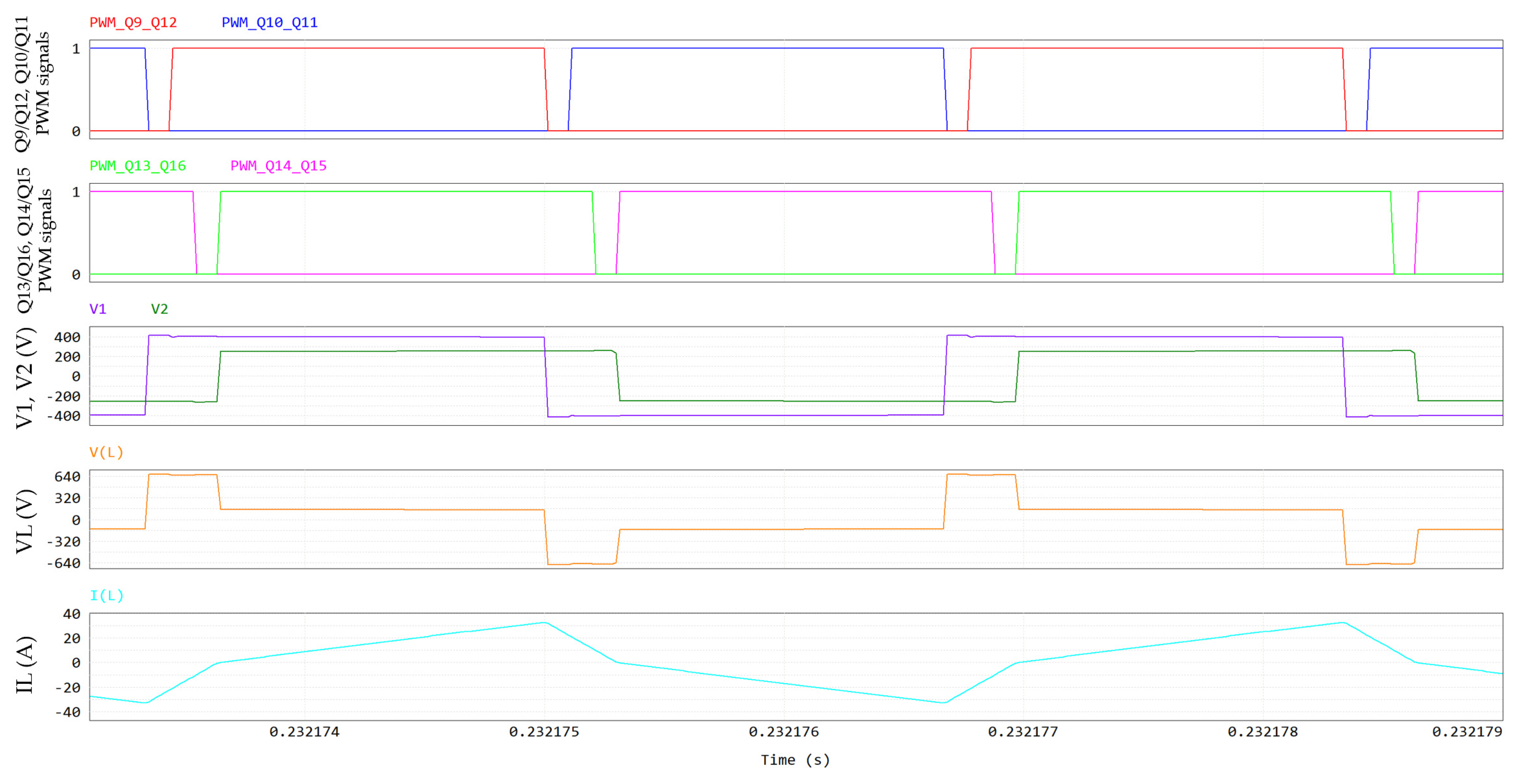The height and width of the screenshot is (784, 1517).
Task: Click the 0.232176 time tick label
Action: [784, 731]
